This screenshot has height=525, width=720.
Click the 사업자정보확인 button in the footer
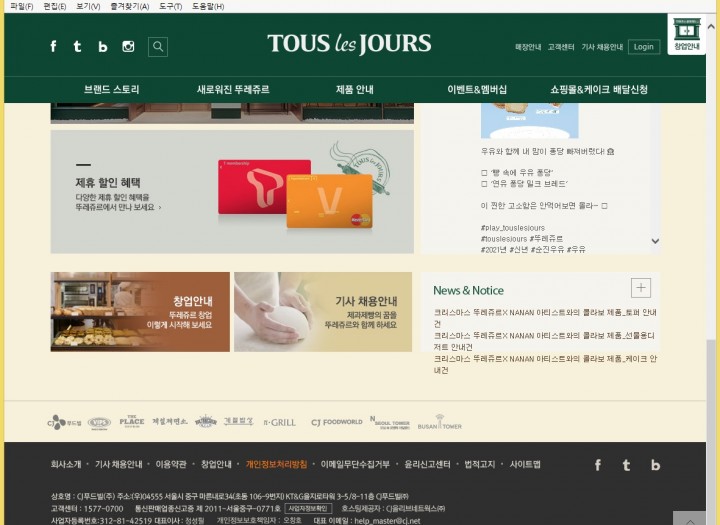click(308, 508)
